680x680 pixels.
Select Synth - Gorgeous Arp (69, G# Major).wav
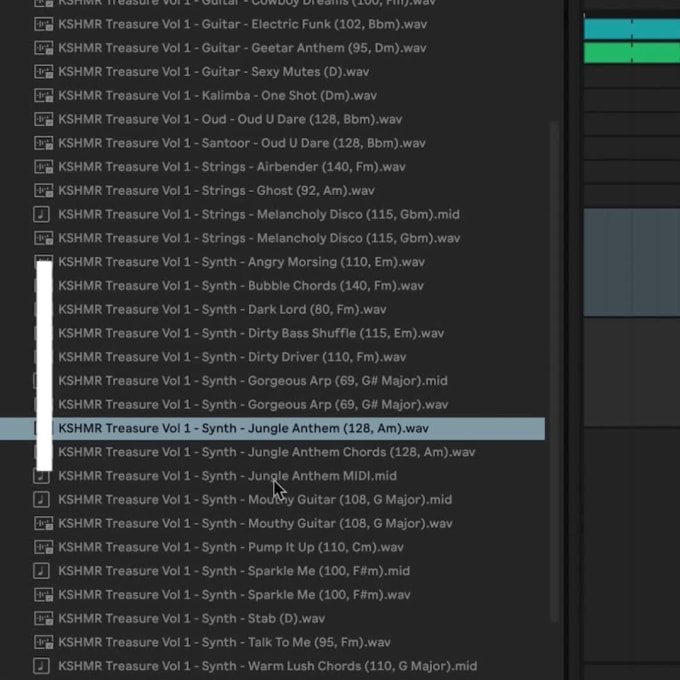point(253,405)
